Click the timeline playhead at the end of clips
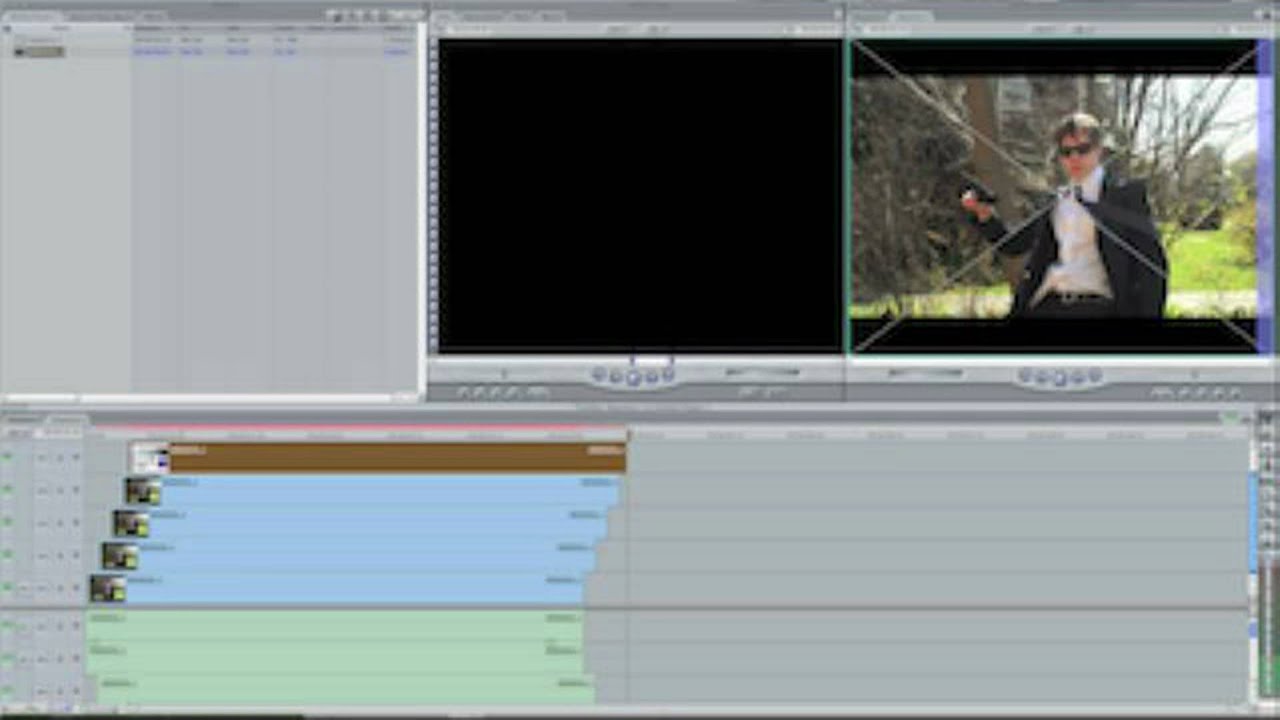 click(x=627, y=433)
